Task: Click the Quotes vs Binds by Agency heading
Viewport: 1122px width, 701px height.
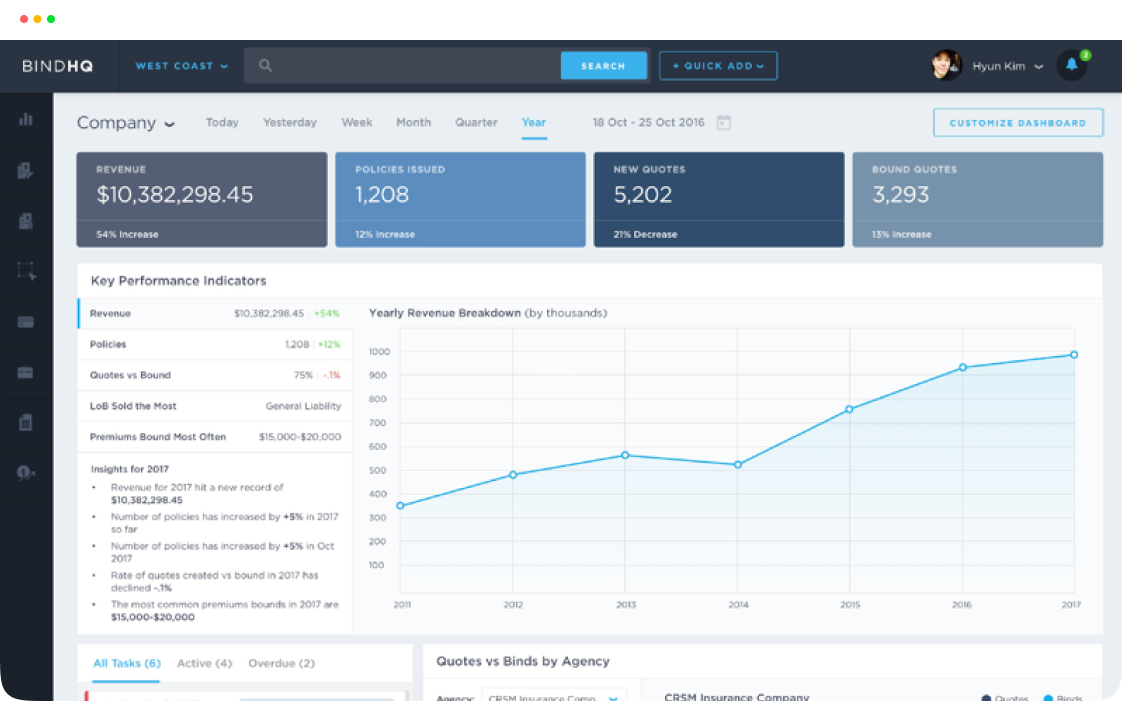Action: coord(523,661)
